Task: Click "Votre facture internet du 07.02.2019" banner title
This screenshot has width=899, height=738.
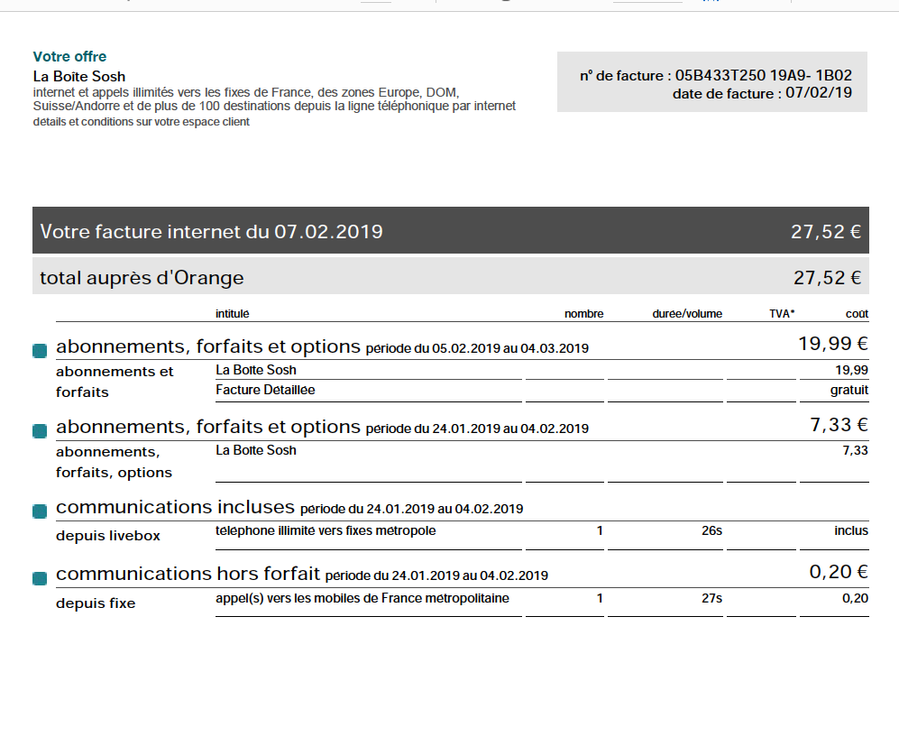Action: click(x=211, y=231)
